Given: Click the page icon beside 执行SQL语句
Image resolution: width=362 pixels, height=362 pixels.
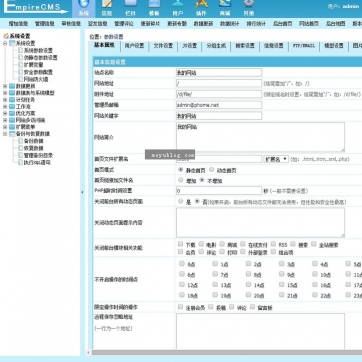Looking at the screenshot, I should 20,163.
